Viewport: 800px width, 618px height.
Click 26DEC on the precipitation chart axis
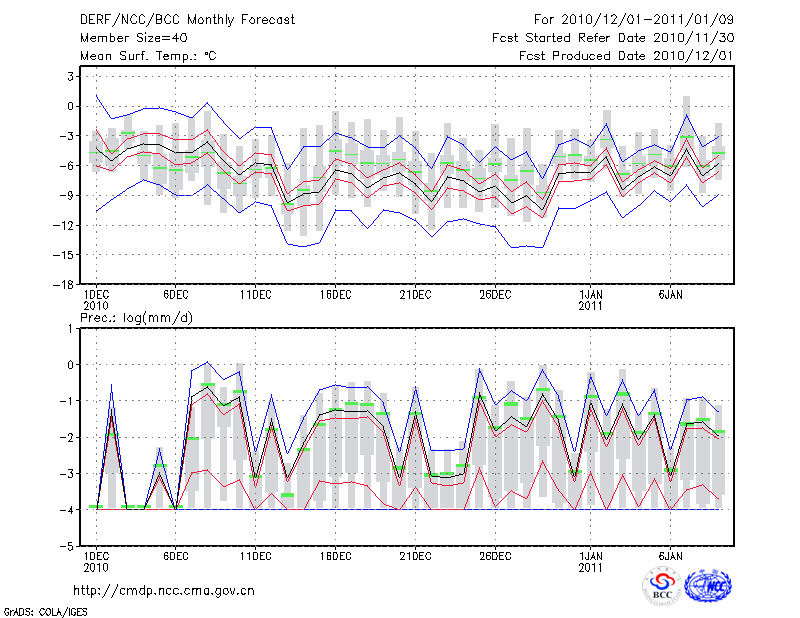[495, 555]
